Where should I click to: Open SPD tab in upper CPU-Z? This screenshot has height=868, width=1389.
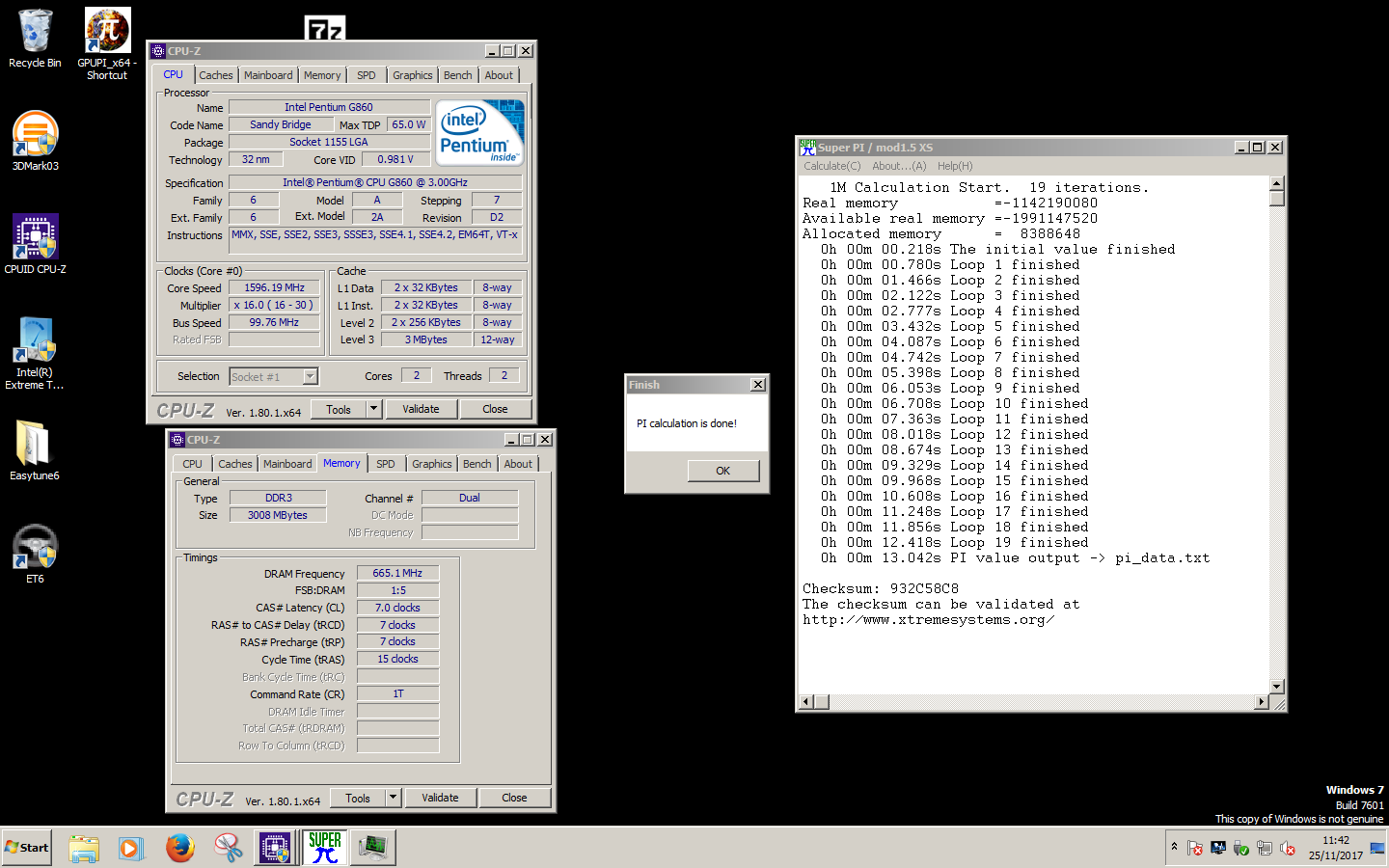367,75
